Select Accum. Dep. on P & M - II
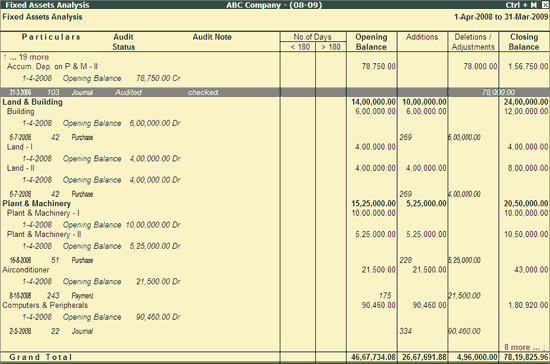The width and height of the screenshot is (550, 364). point(275,67)
